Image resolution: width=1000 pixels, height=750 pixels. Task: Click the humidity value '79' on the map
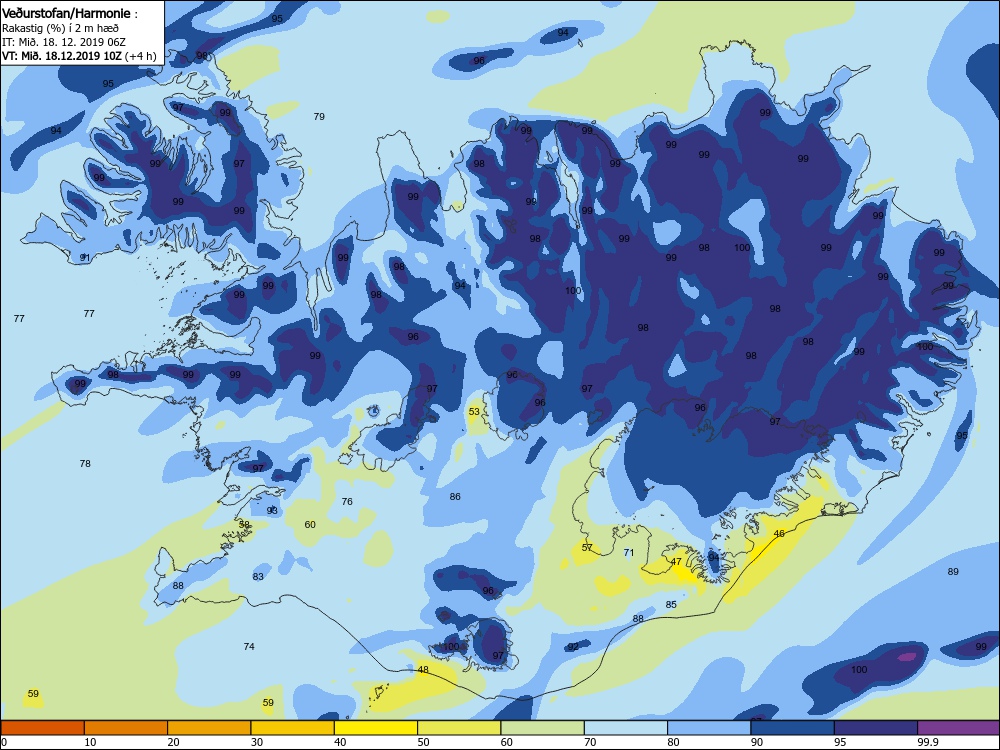pos(319,117)
